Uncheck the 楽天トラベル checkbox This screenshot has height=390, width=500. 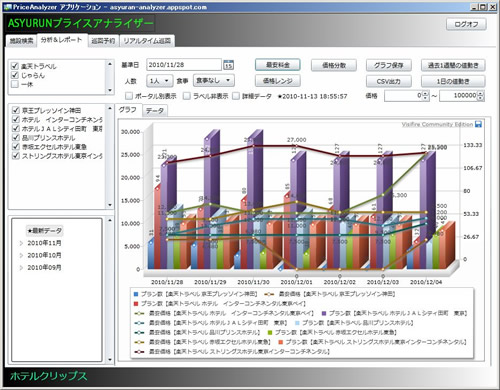(x=15, y=66)
